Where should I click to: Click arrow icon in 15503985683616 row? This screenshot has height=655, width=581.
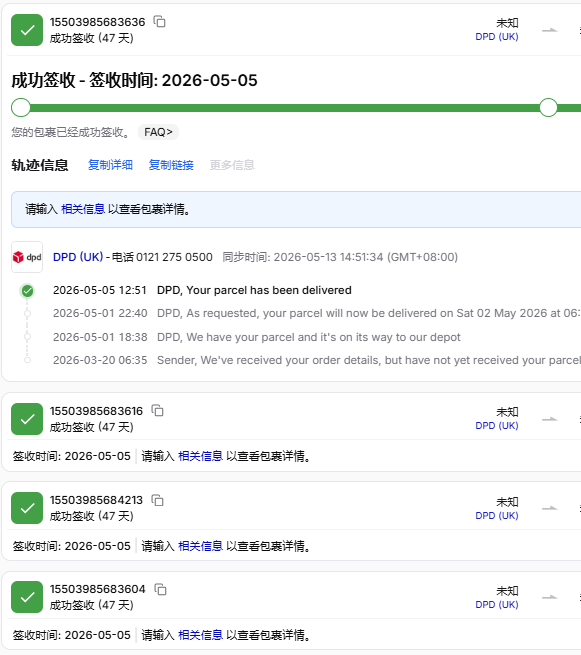(550, 419)
